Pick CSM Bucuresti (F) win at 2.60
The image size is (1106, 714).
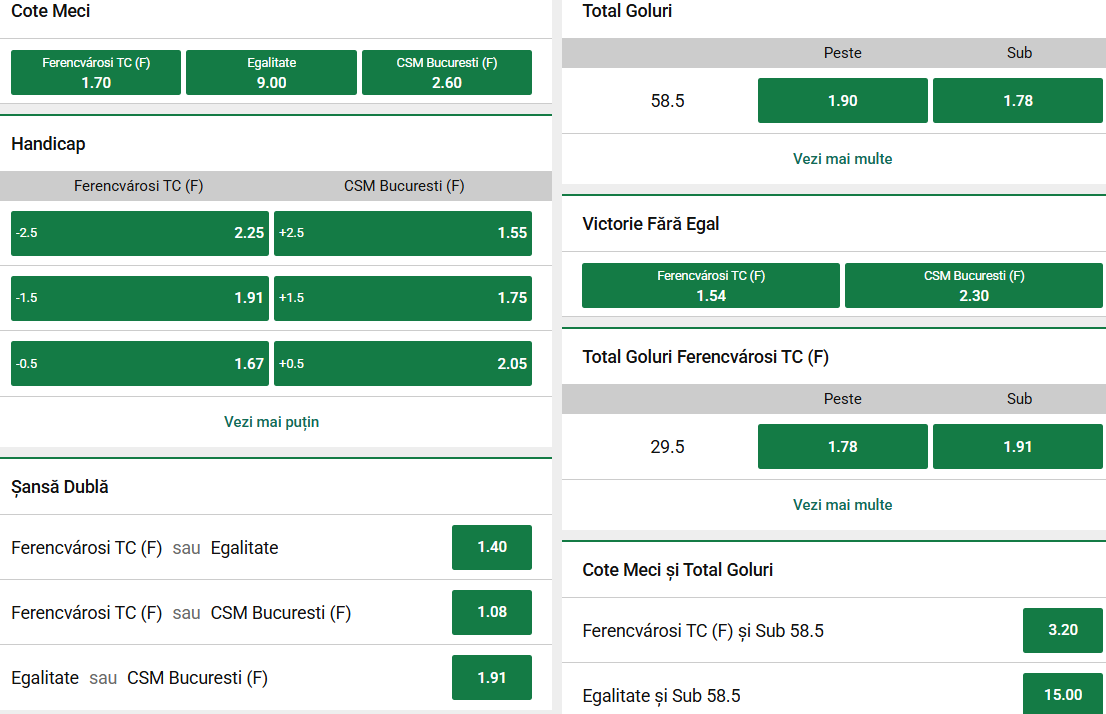(x=447, y=73)
